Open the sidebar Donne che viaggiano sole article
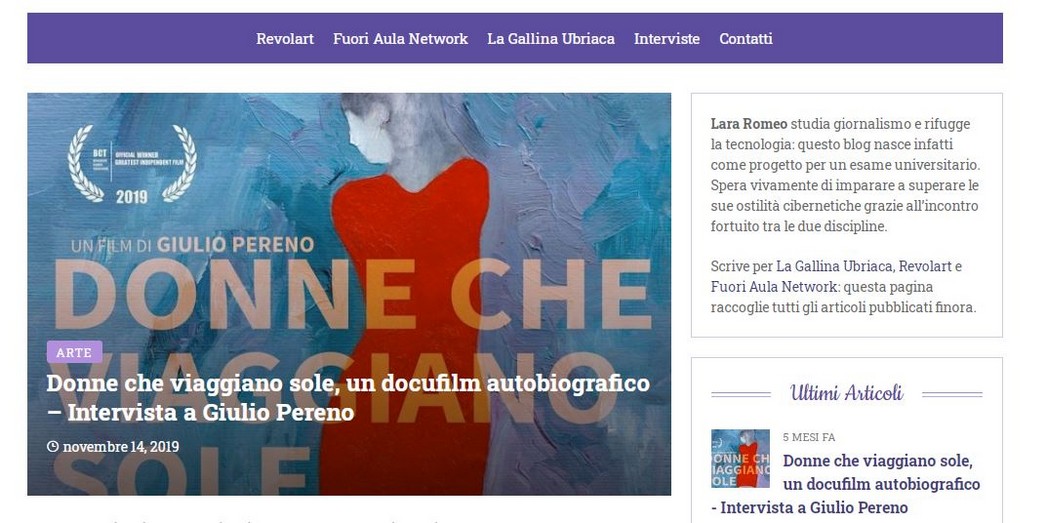Screen dimensions: 1046x523 846,484
